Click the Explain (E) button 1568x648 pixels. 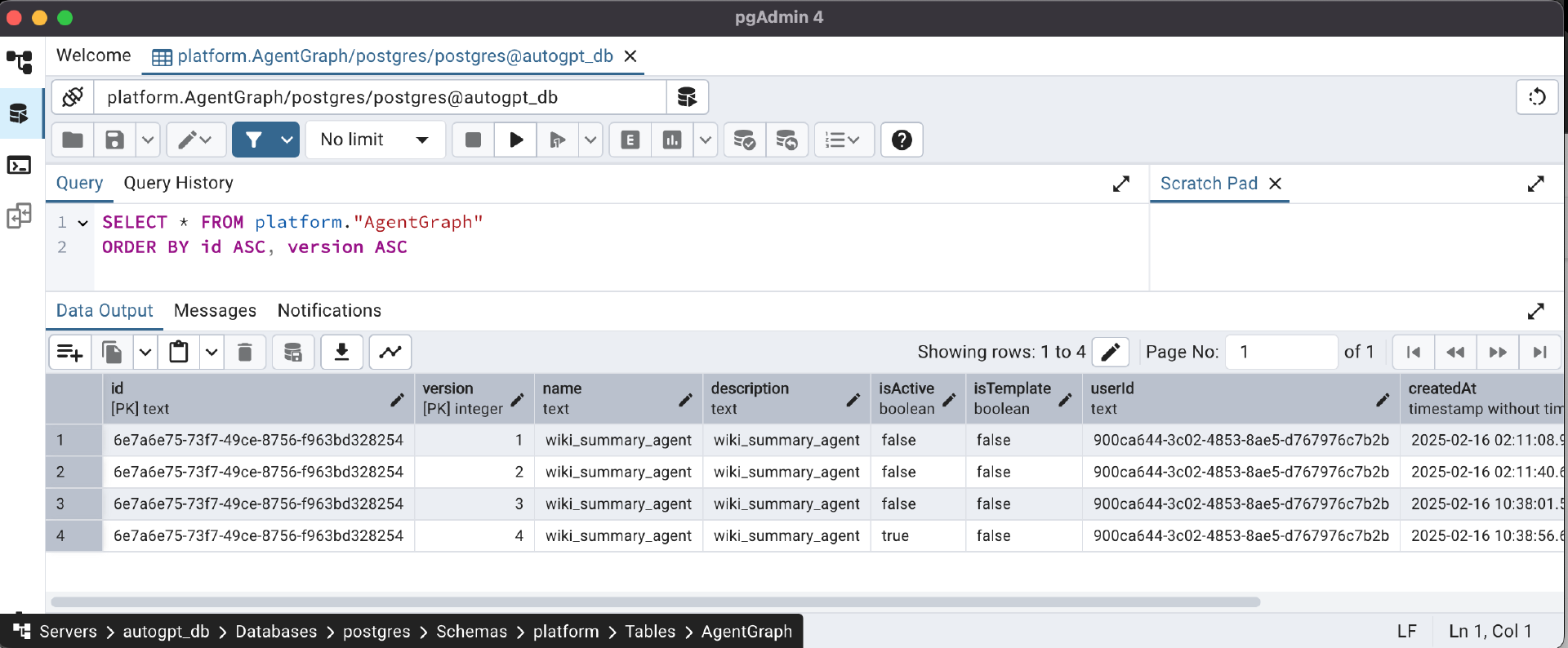(630, 140)
